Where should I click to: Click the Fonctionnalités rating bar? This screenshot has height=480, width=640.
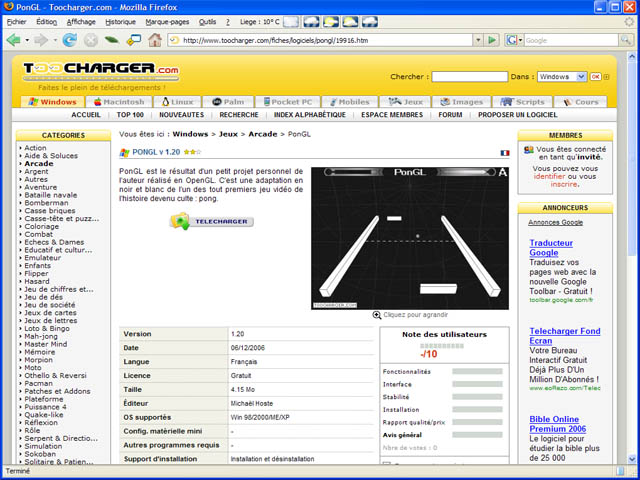click(x=477, y=371)
